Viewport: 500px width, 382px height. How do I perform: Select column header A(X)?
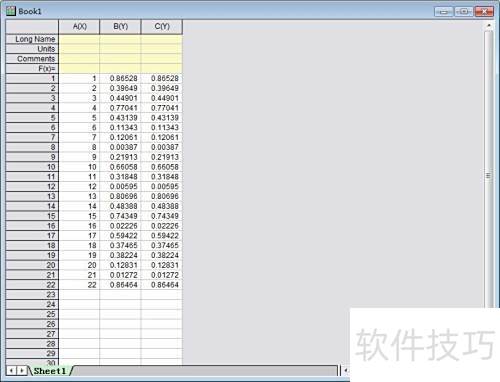pos(79,27)
